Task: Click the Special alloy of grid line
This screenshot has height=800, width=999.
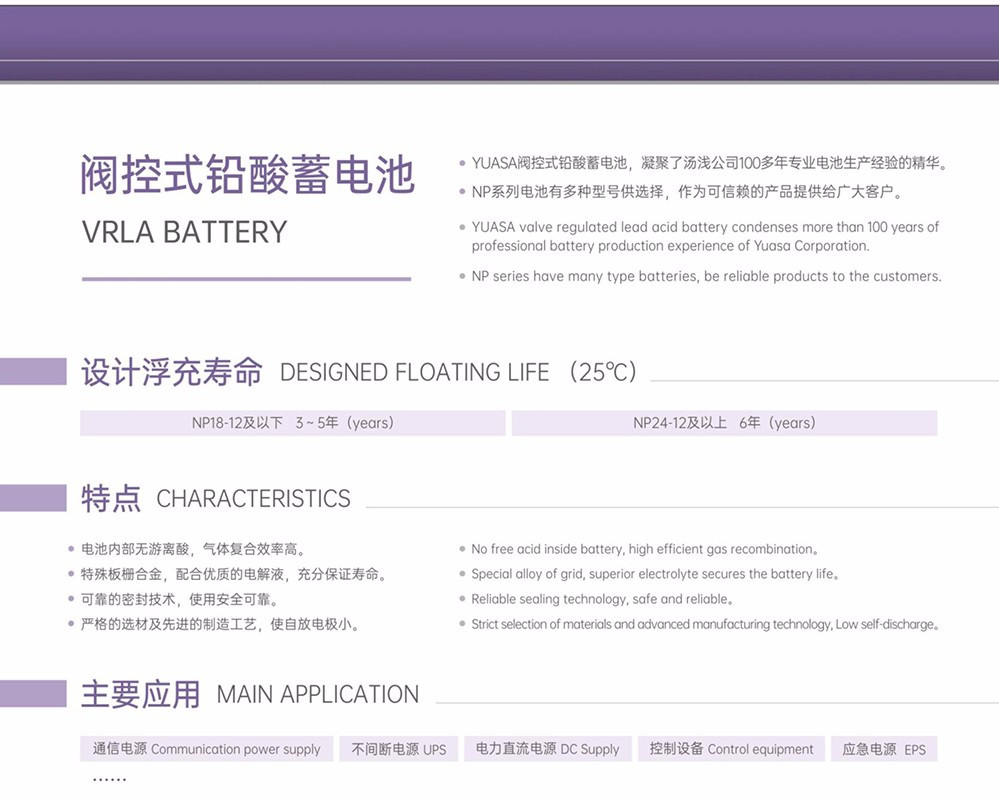Action: coord(655,574)
